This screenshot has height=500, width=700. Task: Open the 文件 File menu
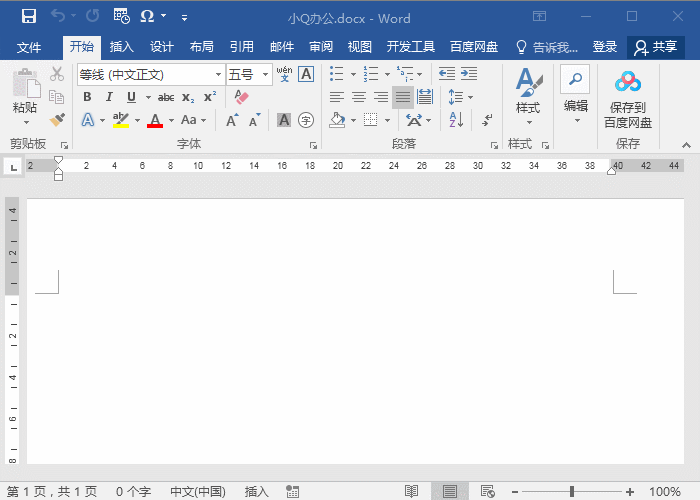click(29, 47)
